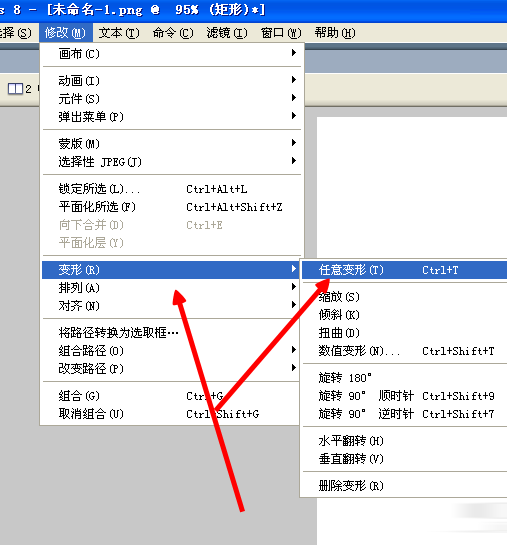The height and width of the screenshot is (545, 507).
Task: Select the highlighted 变形(R) menu entry
Action: [171, 270]
